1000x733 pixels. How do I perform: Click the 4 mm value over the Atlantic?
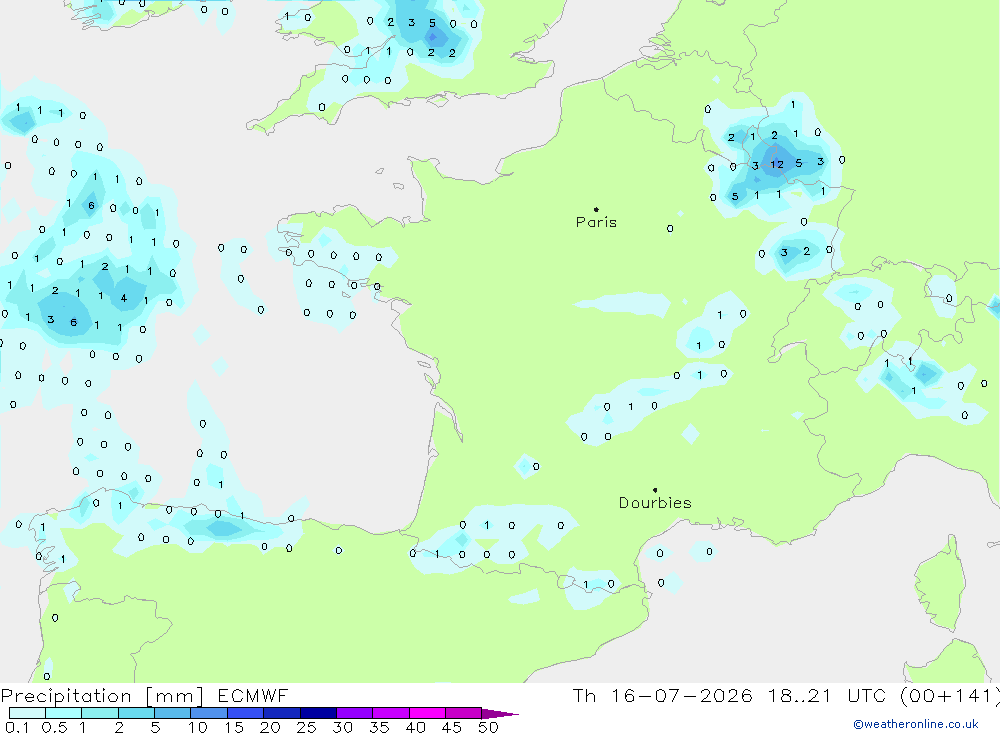point(124,298)
